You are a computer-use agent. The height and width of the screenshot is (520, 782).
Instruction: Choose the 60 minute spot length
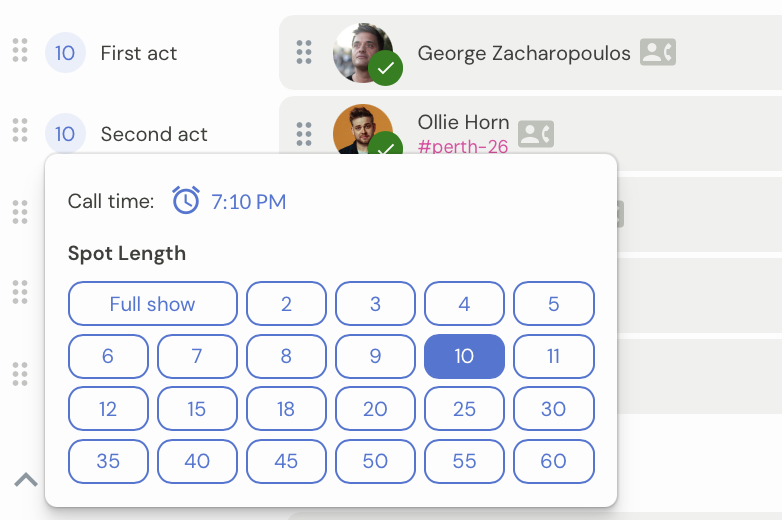(553, 461)
